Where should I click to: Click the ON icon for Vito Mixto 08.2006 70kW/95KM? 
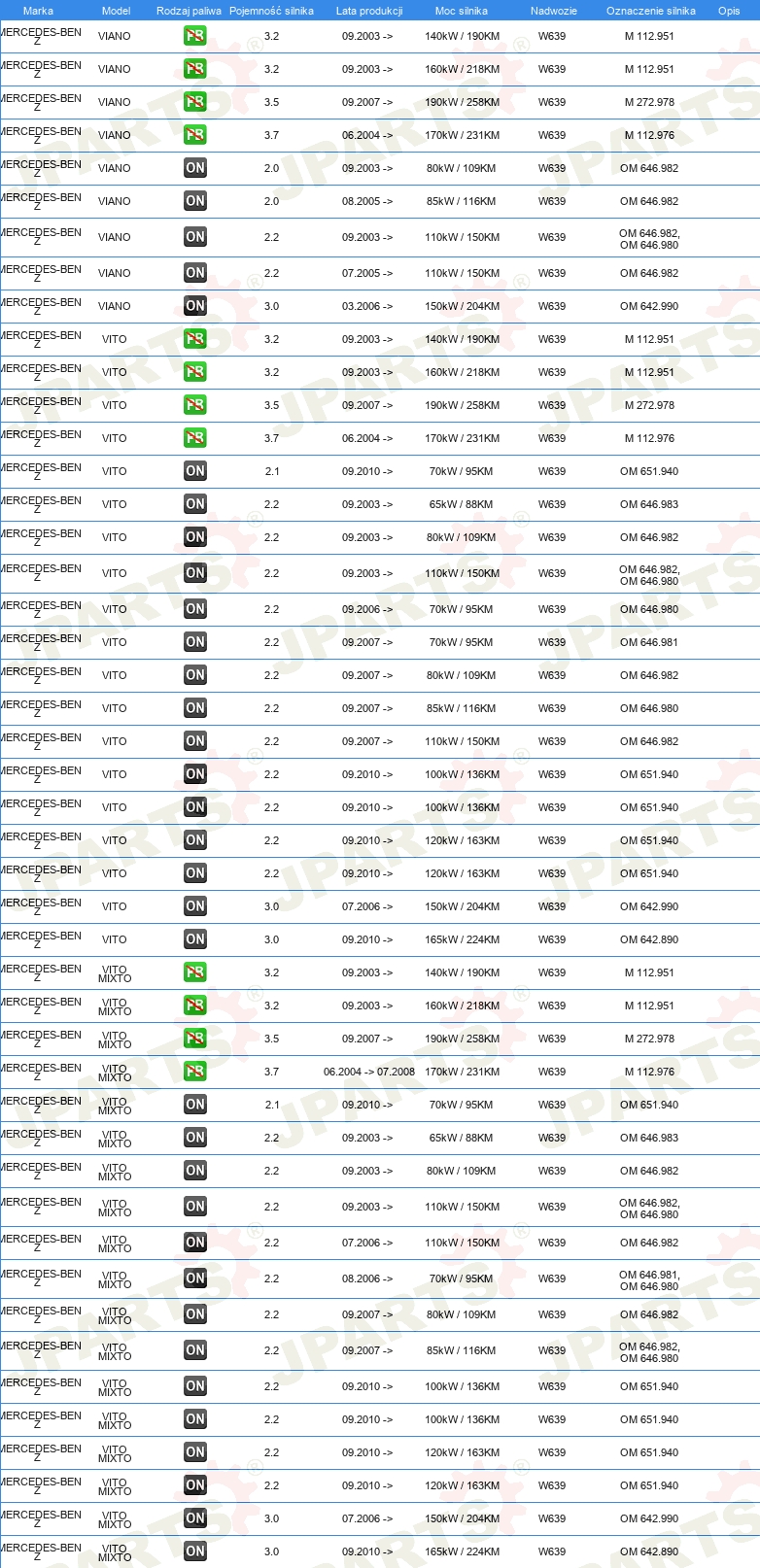pyautogui.click(x=195, y=1278)
